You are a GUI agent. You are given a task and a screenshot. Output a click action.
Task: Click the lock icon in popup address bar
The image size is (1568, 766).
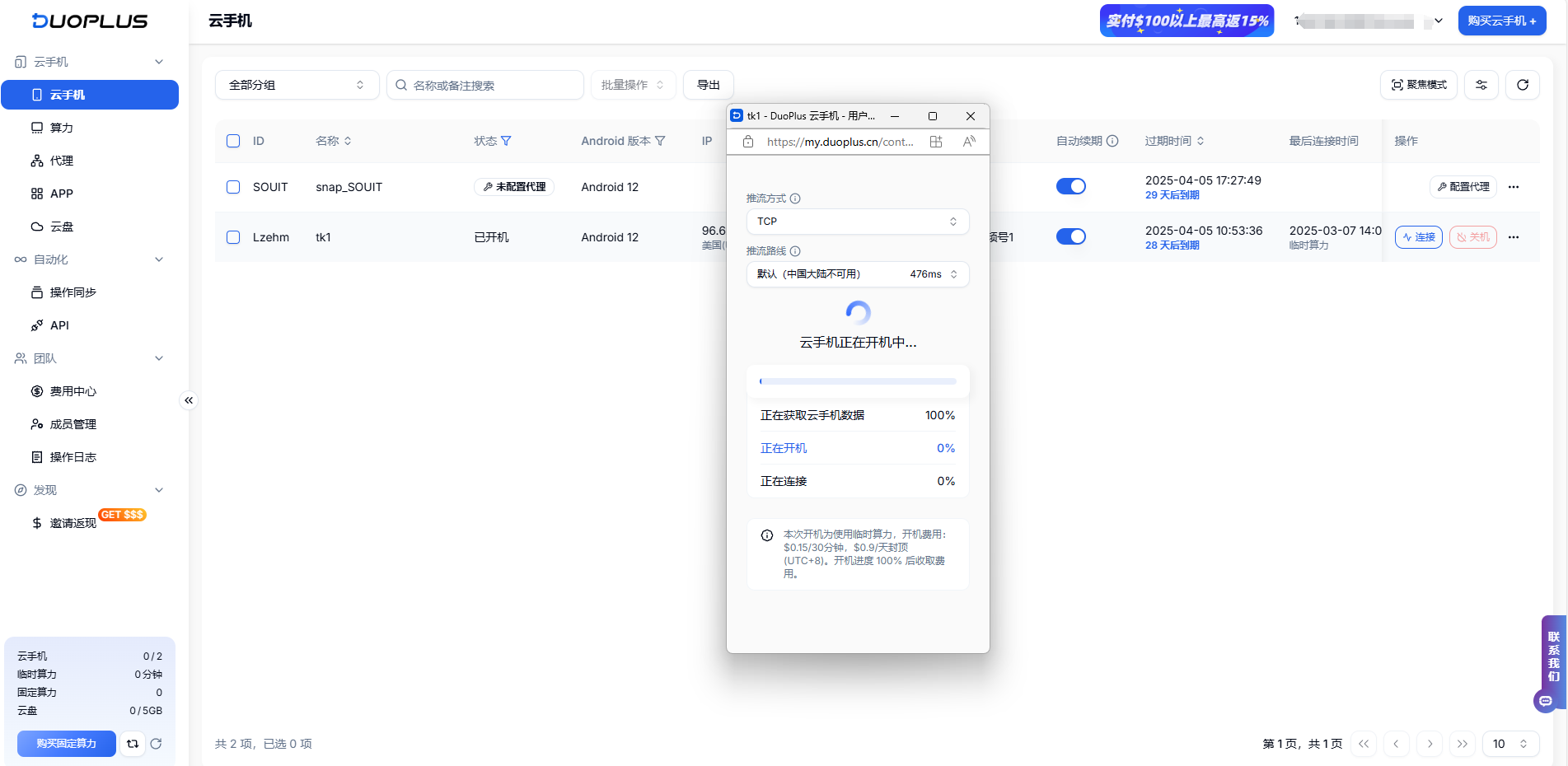coord(748,142)
